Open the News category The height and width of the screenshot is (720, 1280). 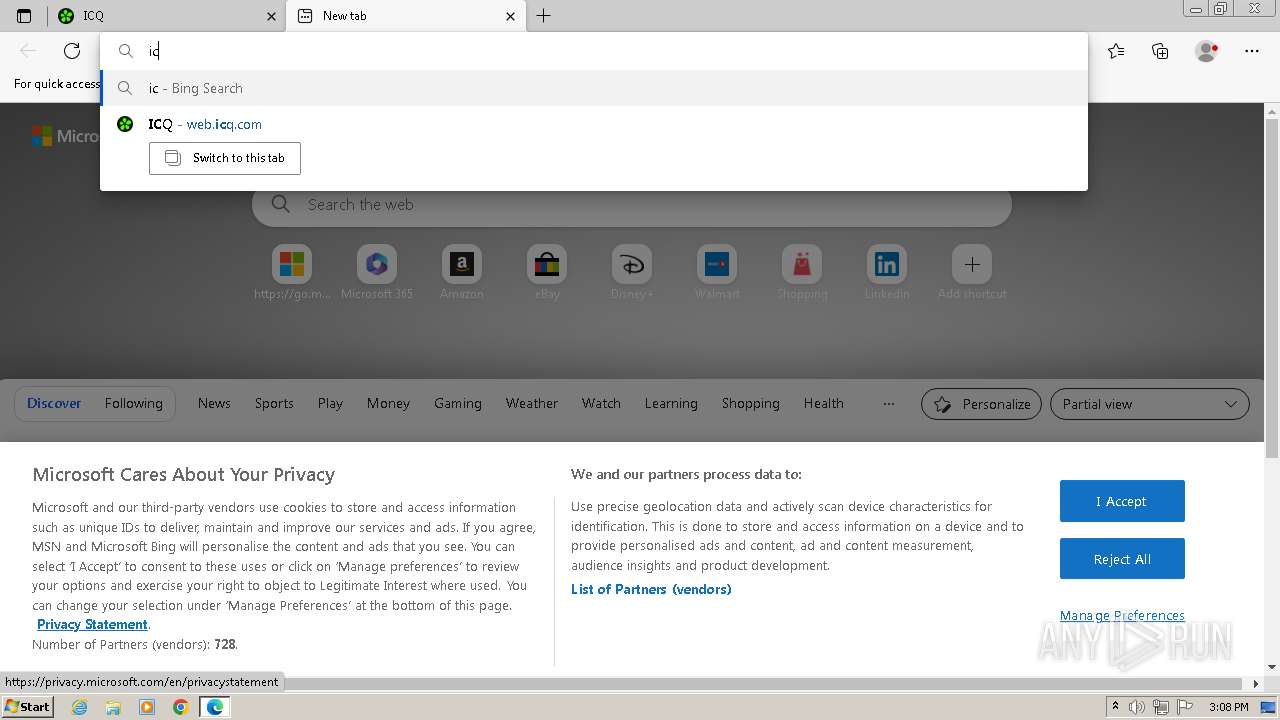tap(214, 403)
